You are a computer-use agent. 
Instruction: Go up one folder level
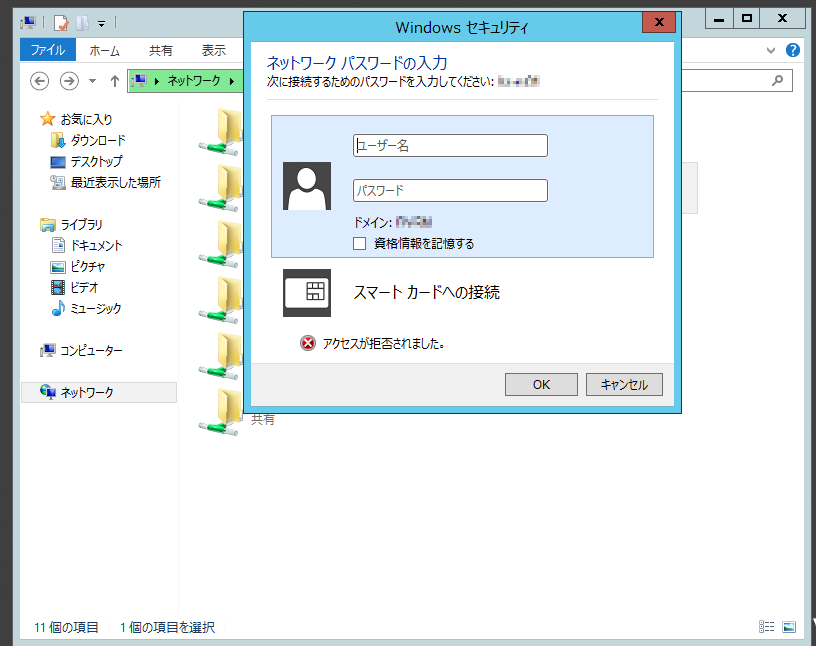(x=115, y=81)
